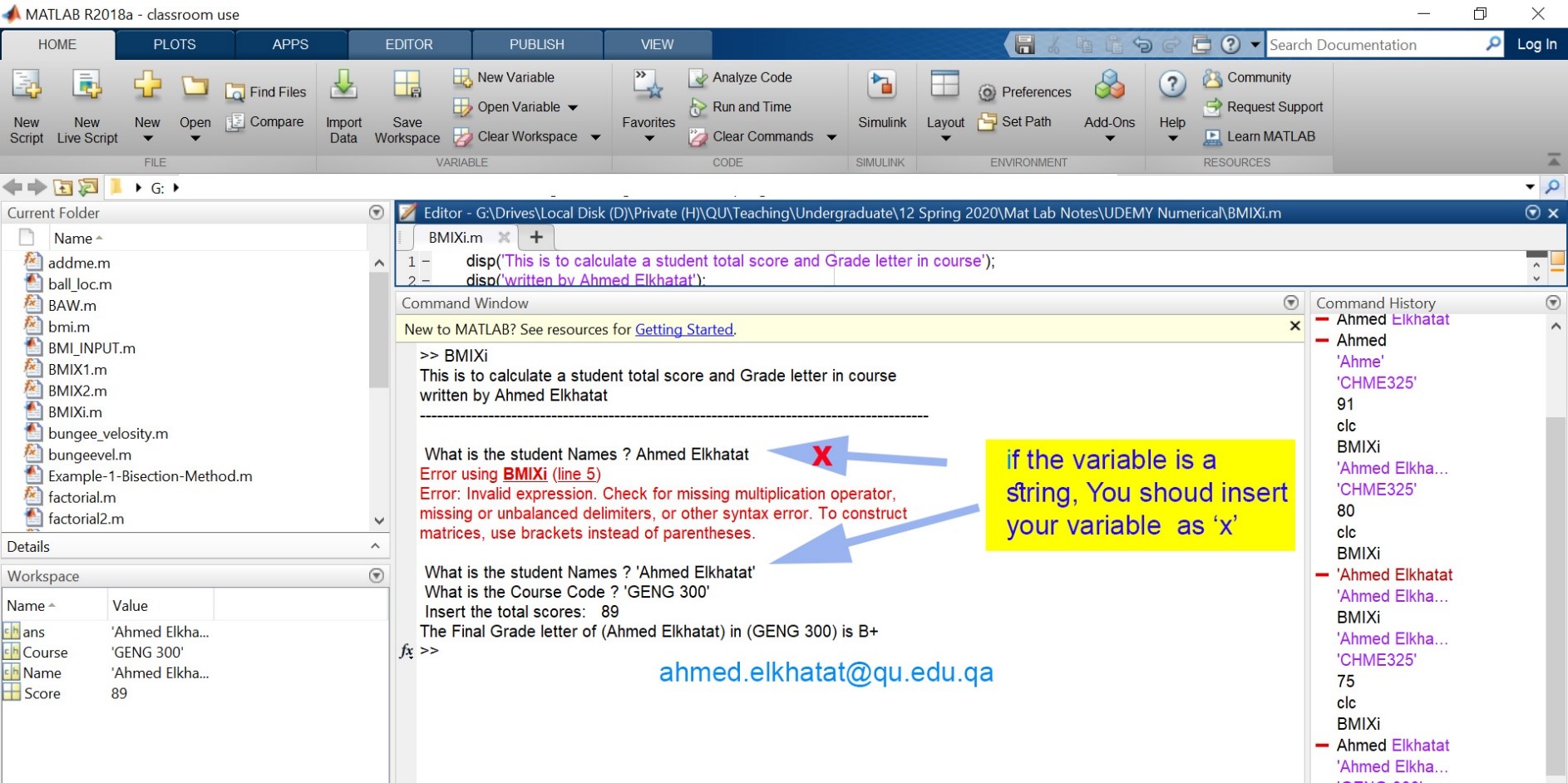This screenshot has width=1568, height=783.
Task: Open Learn MATLAB resources
Action: point(1260,137)
